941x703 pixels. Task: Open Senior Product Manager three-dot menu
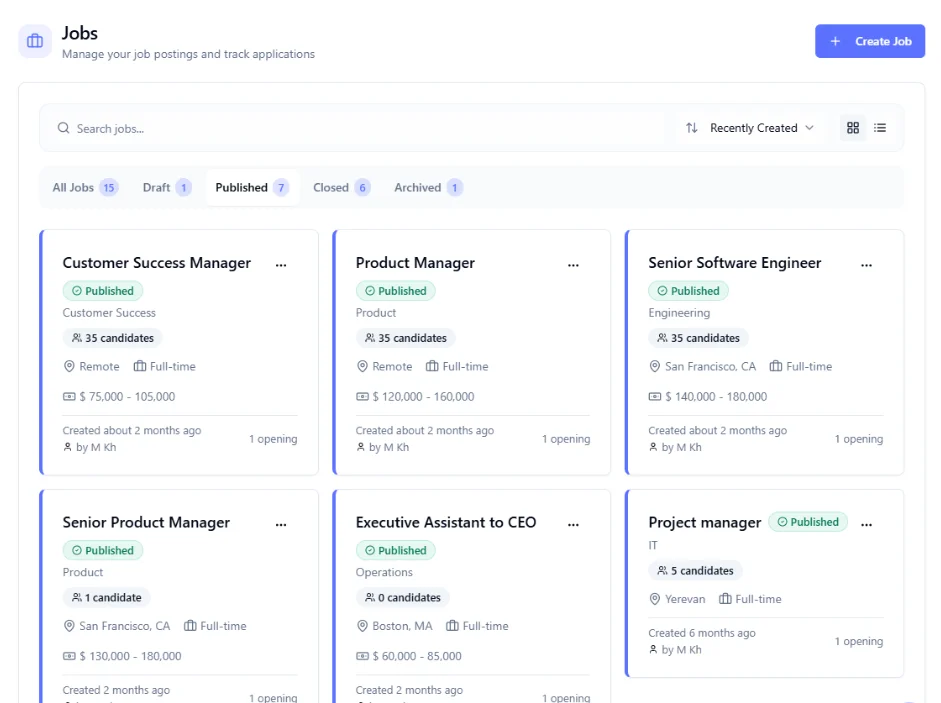point(281,524)
